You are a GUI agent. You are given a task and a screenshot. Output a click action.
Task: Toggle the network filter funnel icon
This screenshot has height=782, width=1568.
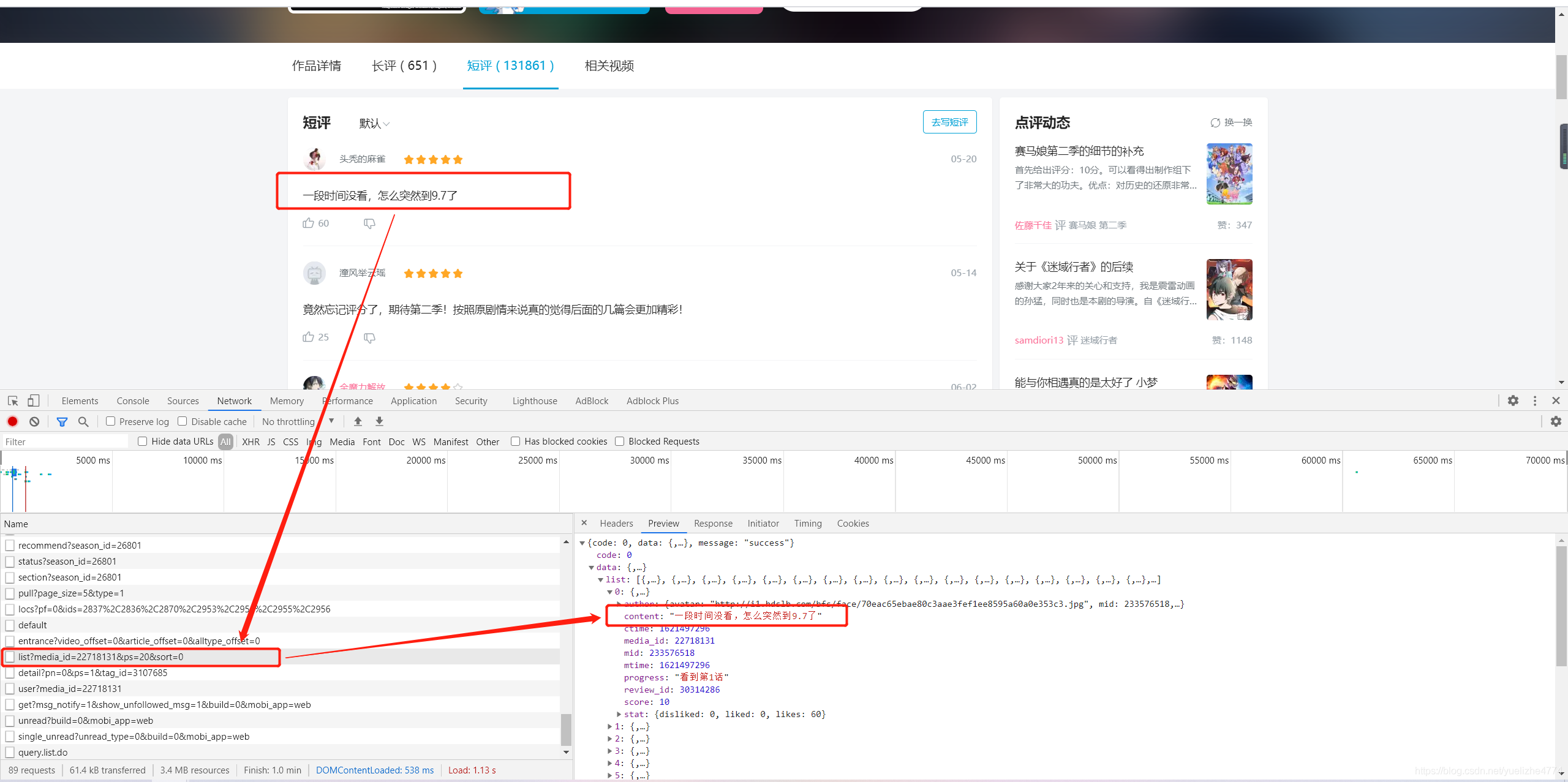(x=62, y=421)
